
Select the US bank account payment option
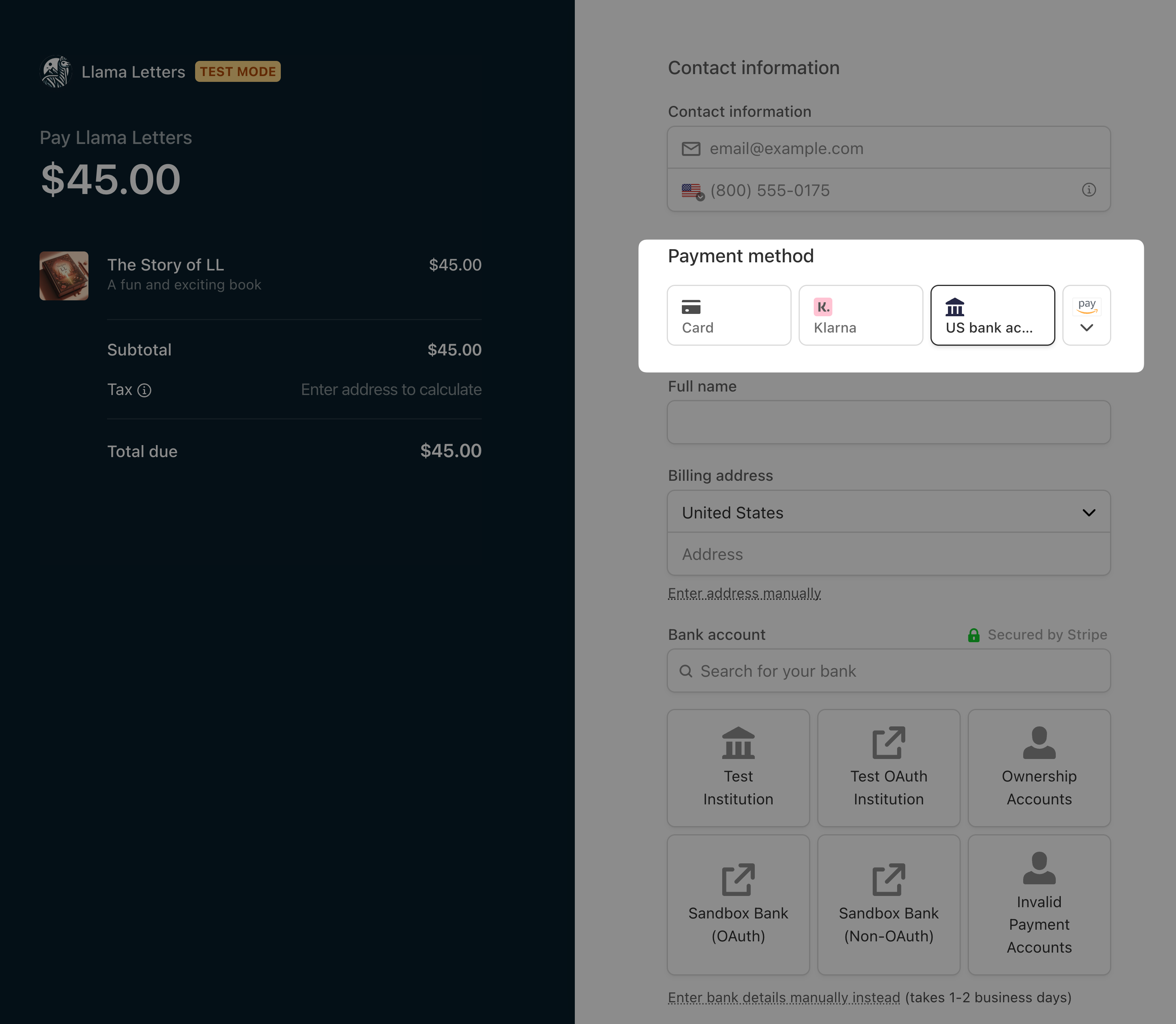pyautogui.click(x=992, y=315)
